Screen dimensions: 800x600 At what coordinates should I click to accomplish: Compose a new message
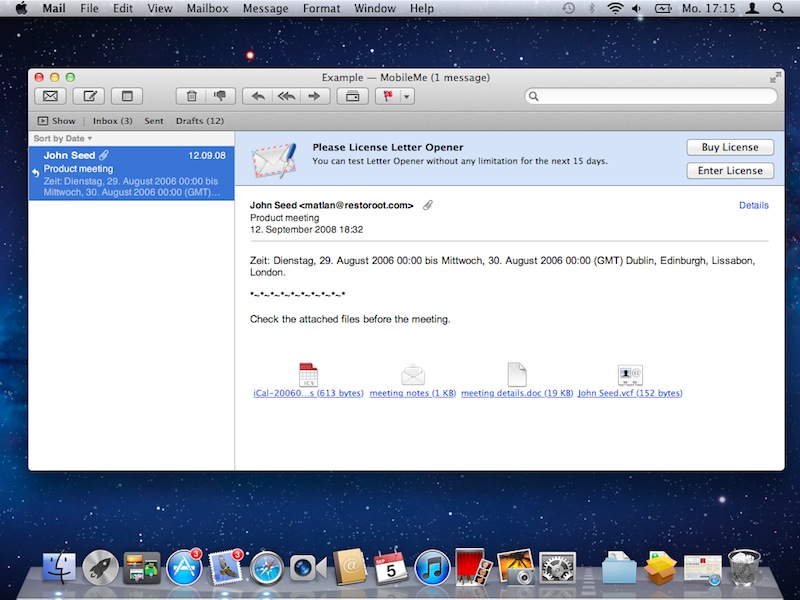[89, 96]
